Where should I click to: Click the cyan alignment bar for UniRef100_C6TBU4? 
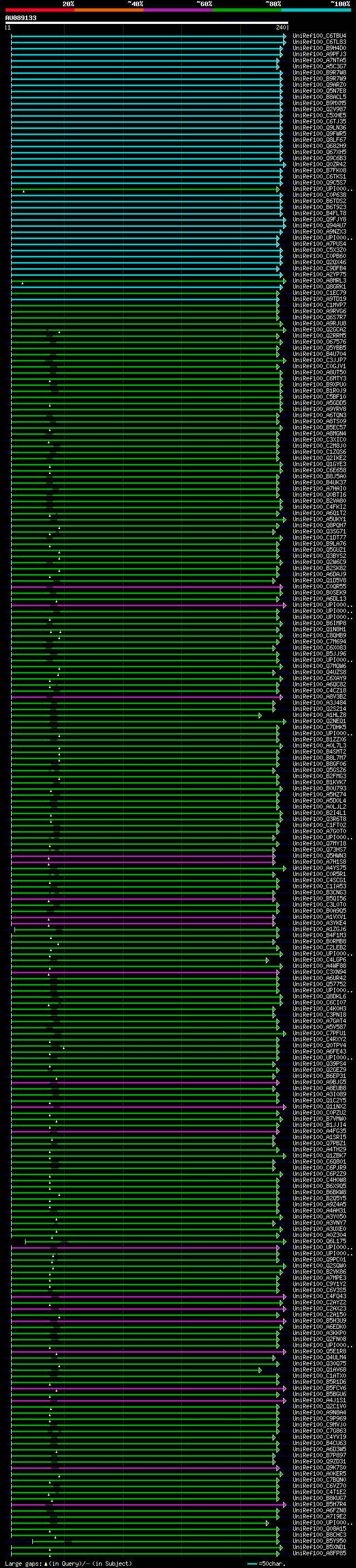(x=148, y=36)
